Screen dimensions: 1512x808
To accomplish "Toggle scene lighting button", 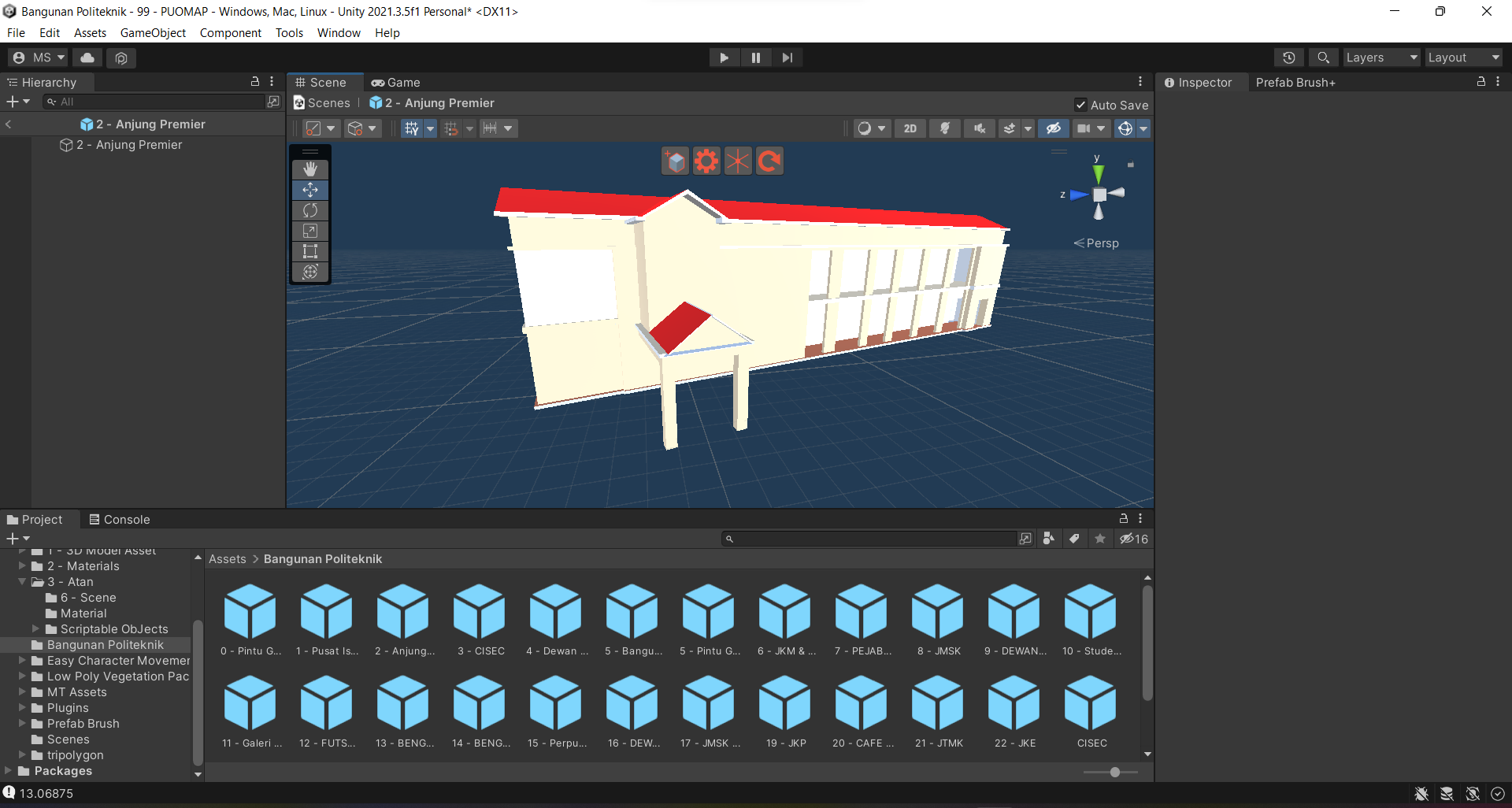I will [945, 128].
